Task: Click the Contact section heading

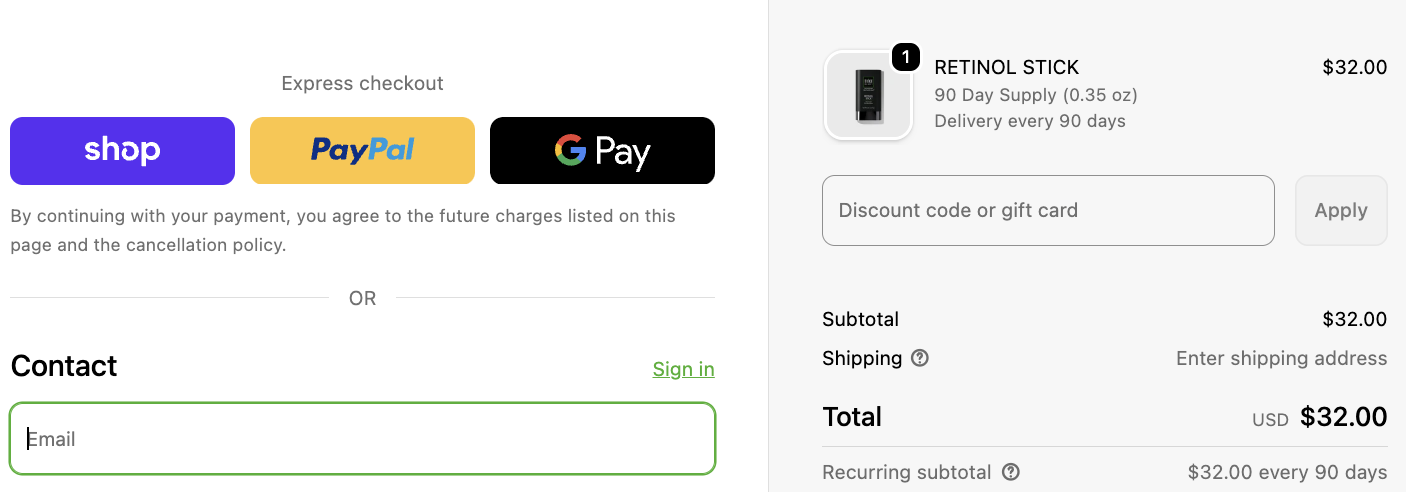Action: (x=64, y=366)
